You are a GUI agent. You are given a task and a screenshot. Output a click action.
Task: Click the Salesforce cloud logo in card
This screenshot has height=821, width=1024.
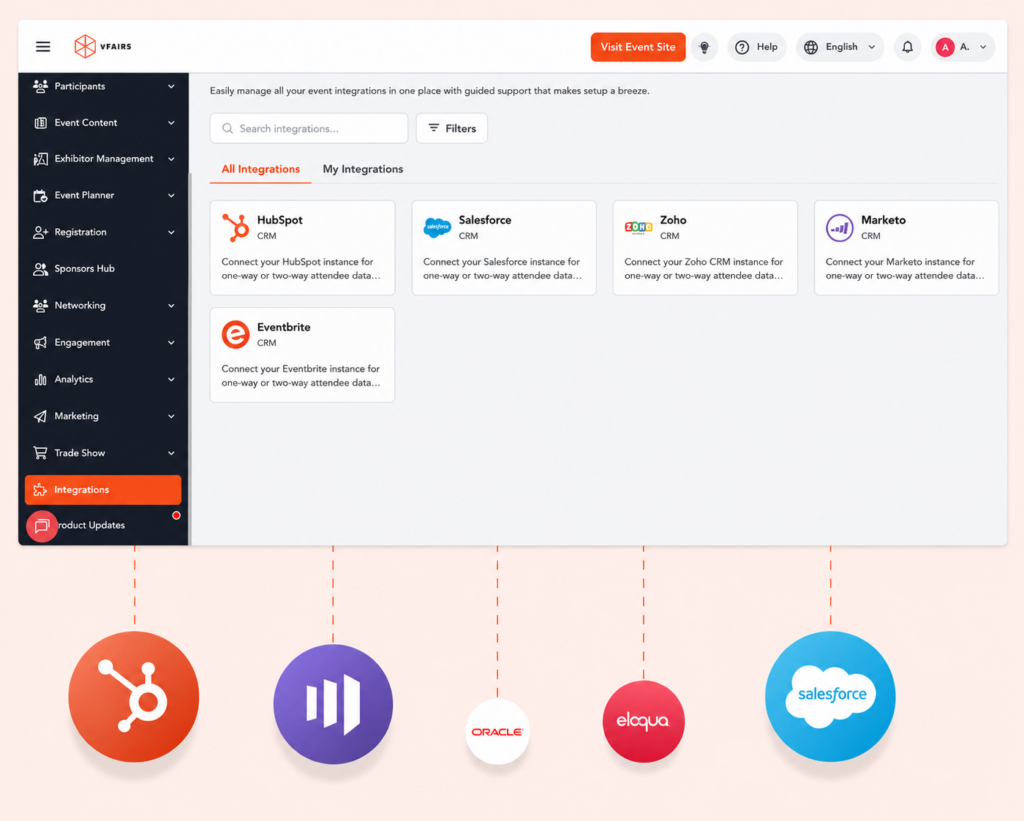click(437, 227)
